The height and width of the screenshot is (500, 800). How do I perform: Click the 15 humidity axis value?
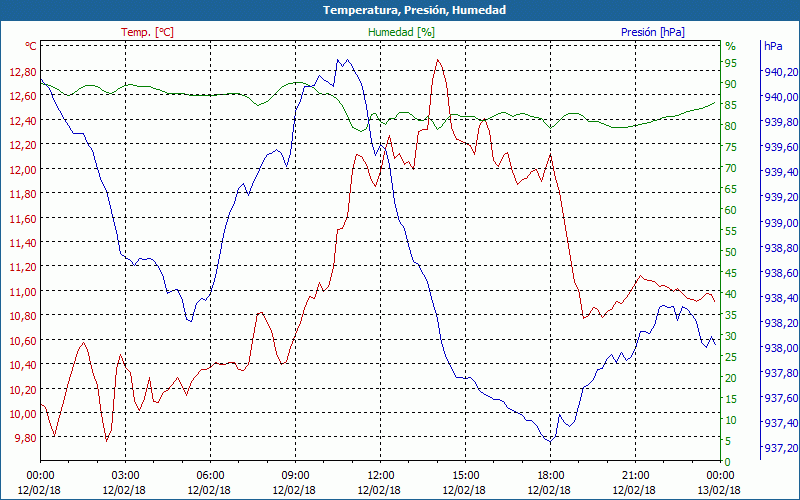(731, 399)
